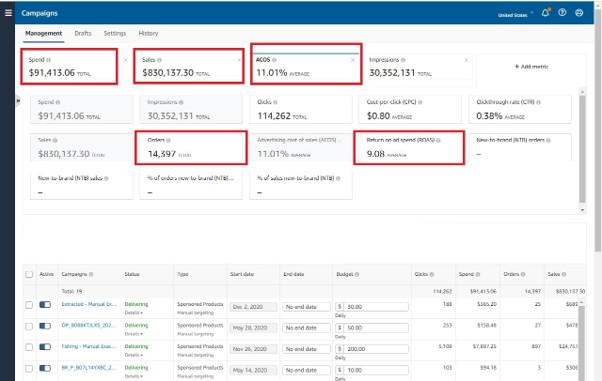Open the account profile icon
602x381 pixels.
(x=579, y=13)
